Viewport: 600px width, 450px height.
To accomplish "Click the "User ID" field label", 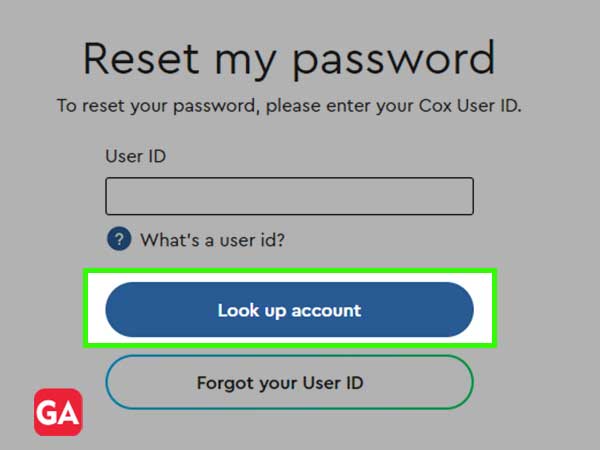I will click(135, 156).
